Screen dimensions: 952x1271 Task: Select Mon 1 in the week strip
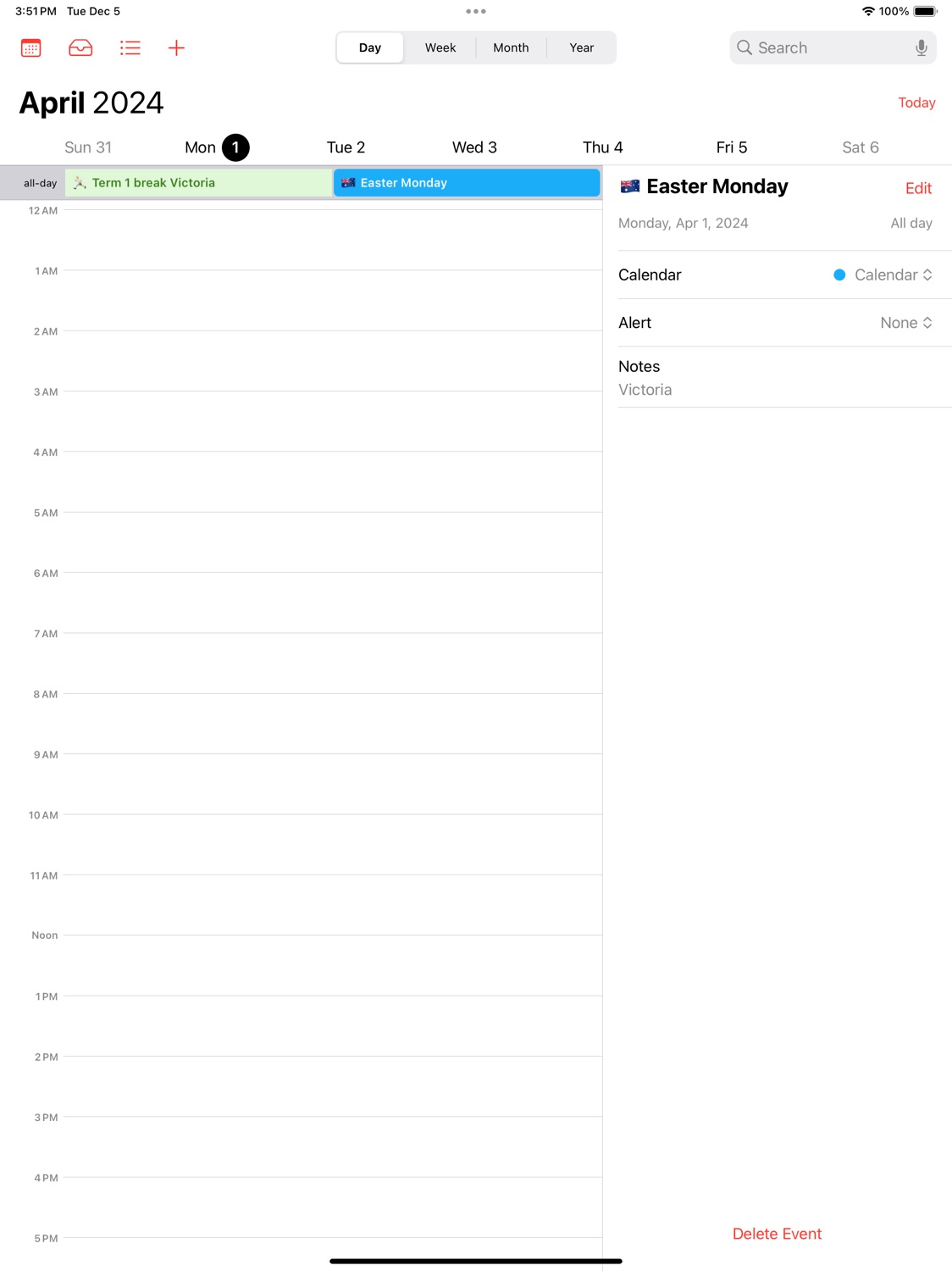[x=217, y=147]
